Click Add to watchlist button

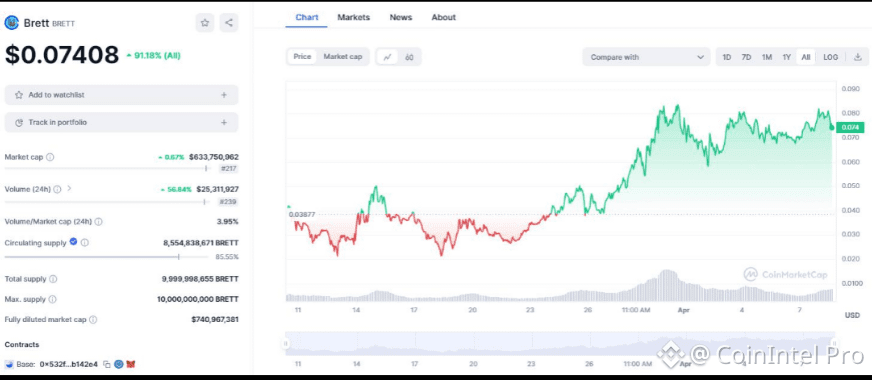(x=121, y=95)
